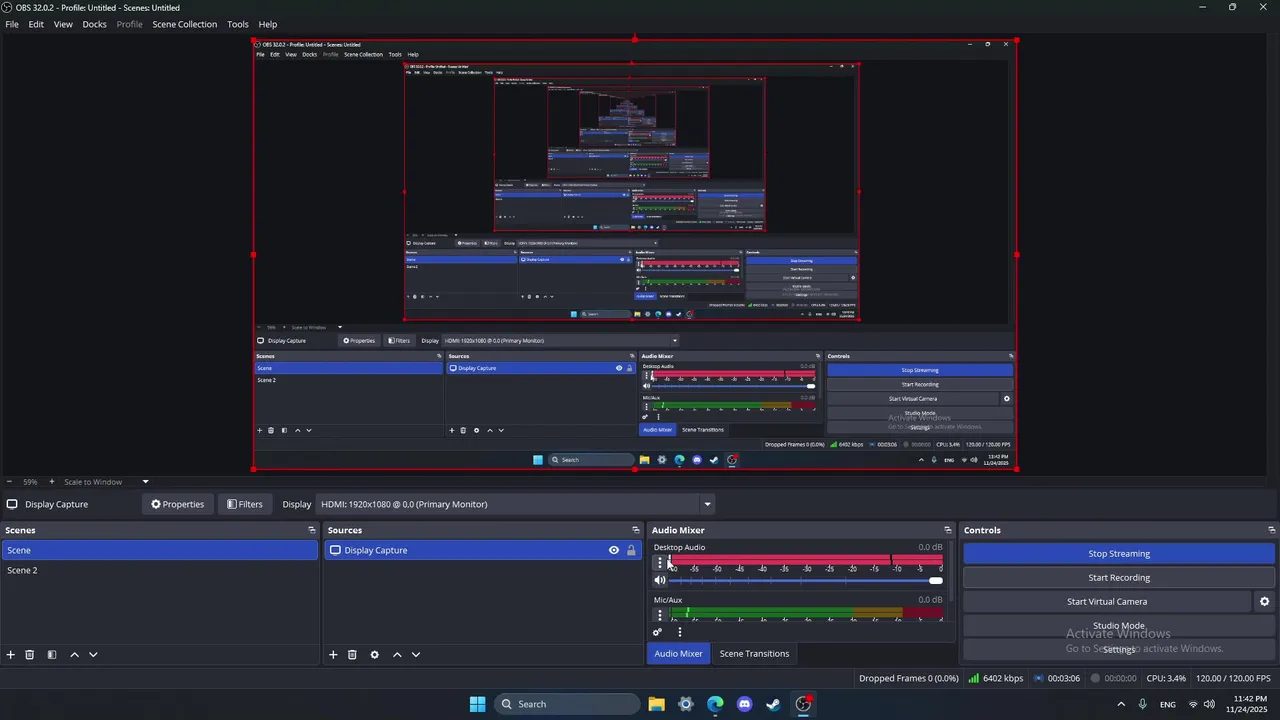Viewport: 1280px width, 720px height.
Task: Click Dropped Frames status text
Action: tap(908, 678)
